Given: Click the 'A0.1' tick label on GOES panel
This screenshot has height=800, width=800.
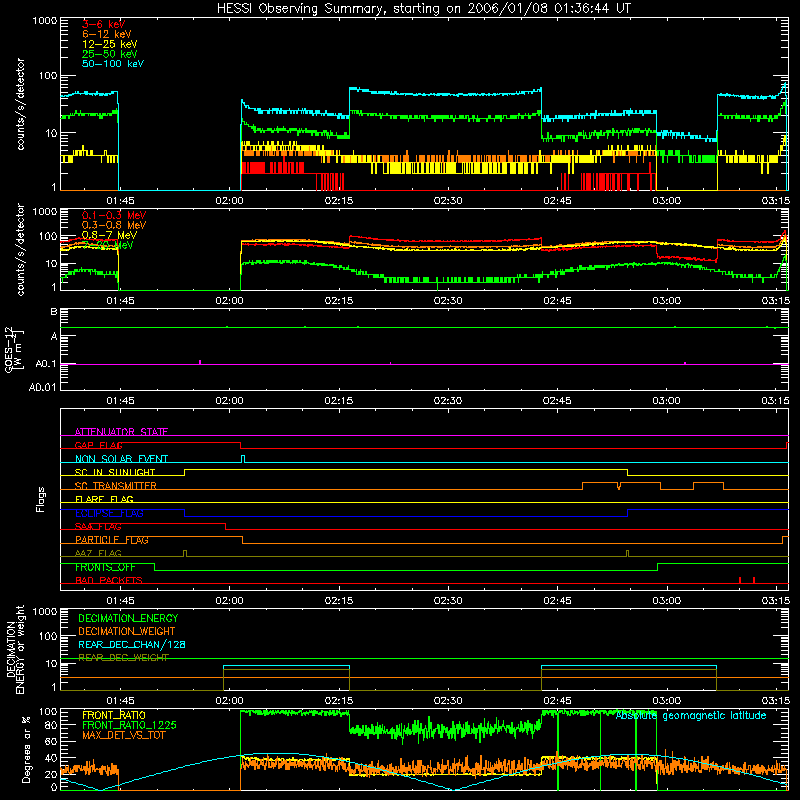Looking at the screenshot, I should (x=46, y=364).
